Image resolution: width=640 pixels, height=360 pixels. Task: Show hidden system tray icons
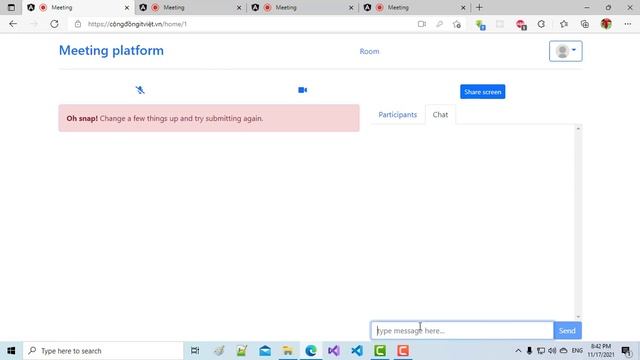[x=518, y=351]
